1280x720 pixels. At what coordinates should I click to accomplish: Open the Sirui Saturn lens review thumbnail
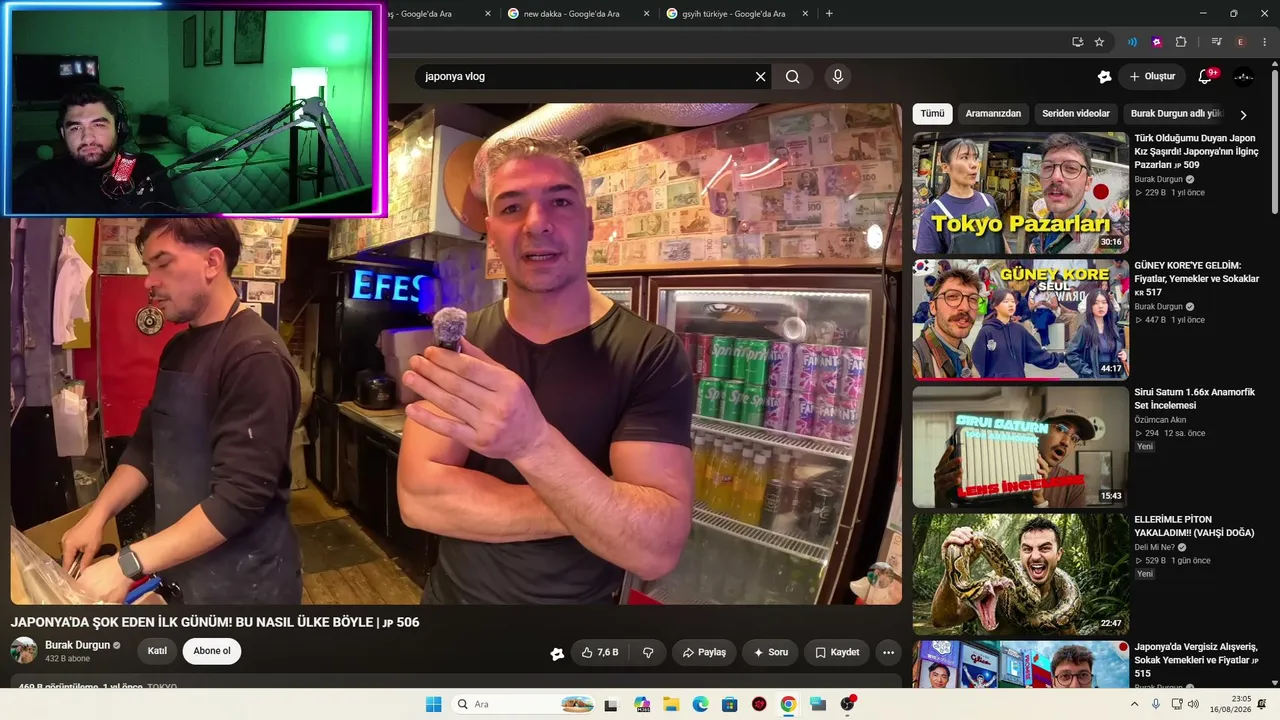pyautogui.click(x=1020, y=447)
